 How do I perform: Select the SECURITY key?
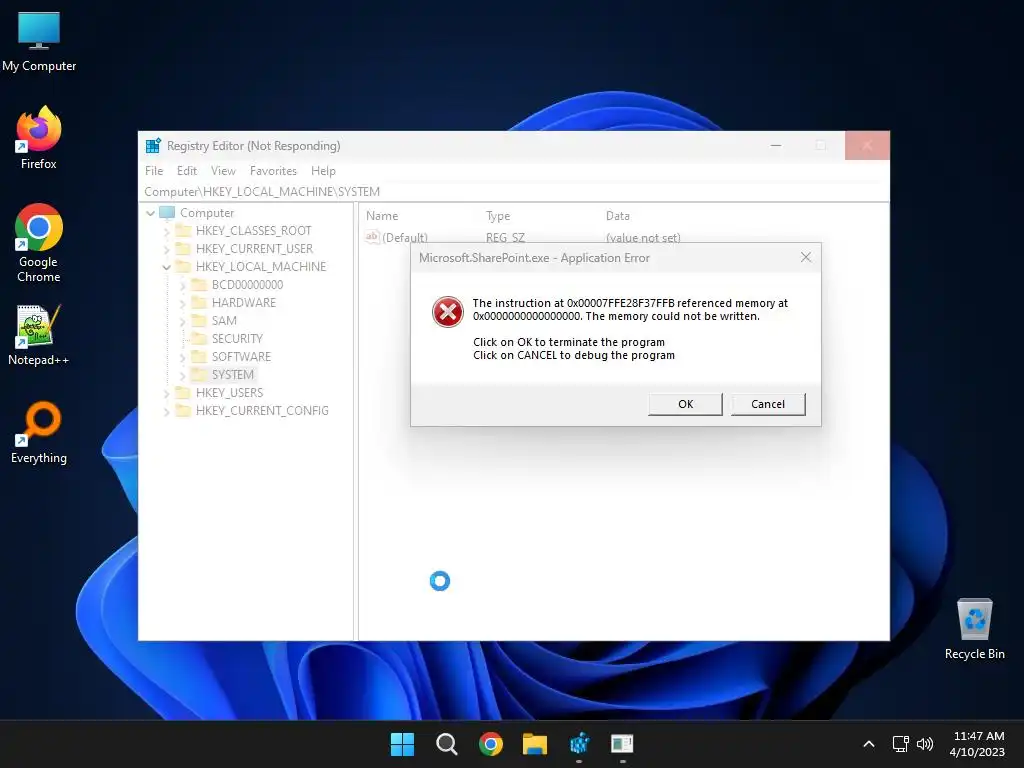(x=237, y=338)
